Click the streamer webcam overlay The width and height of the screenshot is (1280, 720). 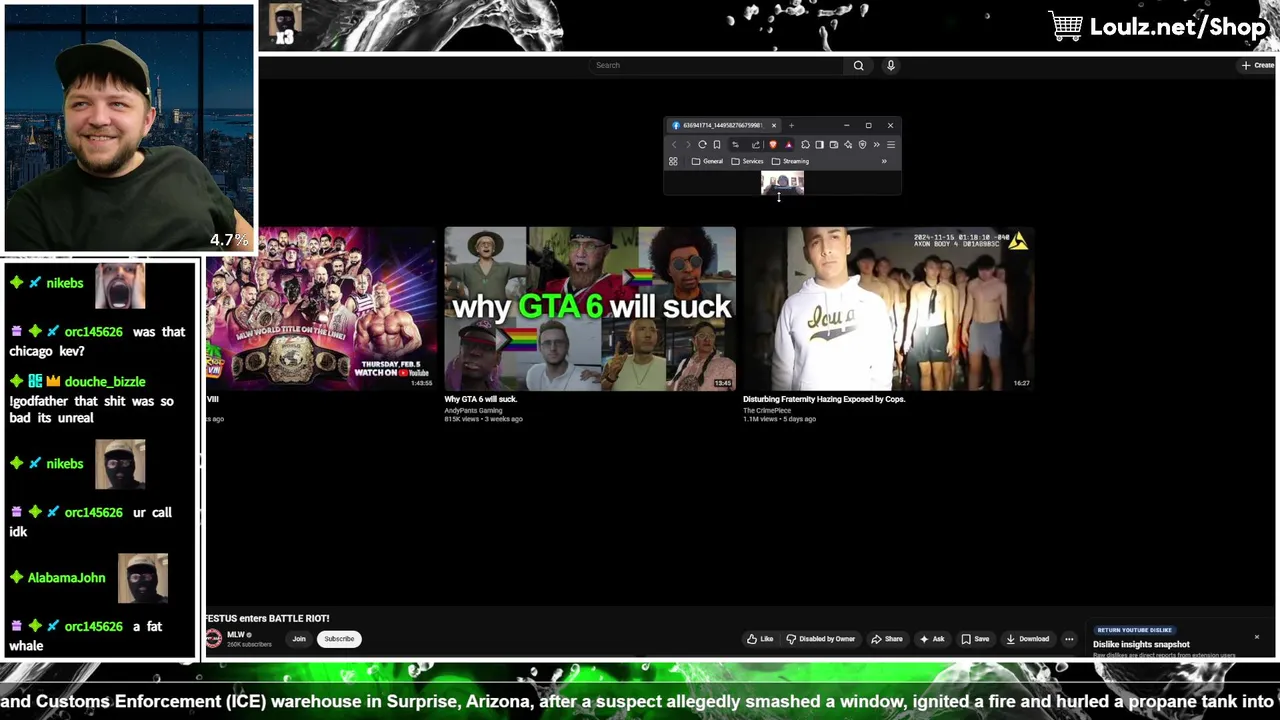click(128, 128)
